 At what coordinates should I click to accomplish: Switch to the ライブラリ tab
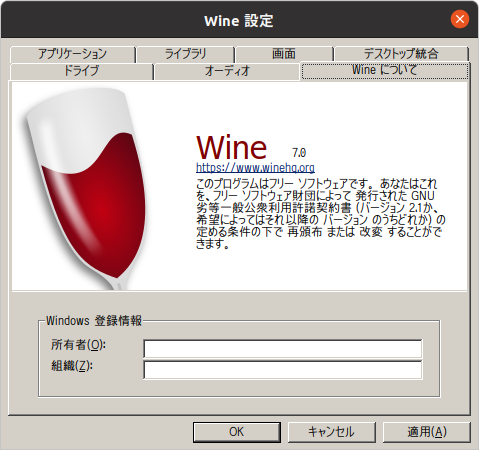(185, 54)
